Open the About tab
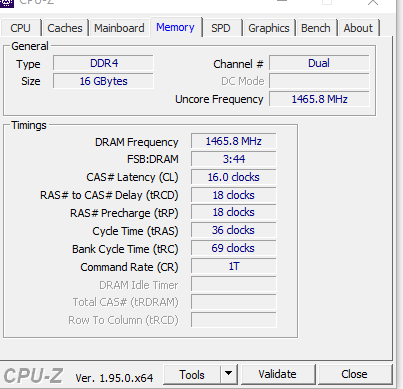This screenshot has height=389, width=403. pyautogui.click(x=358, y=28)
